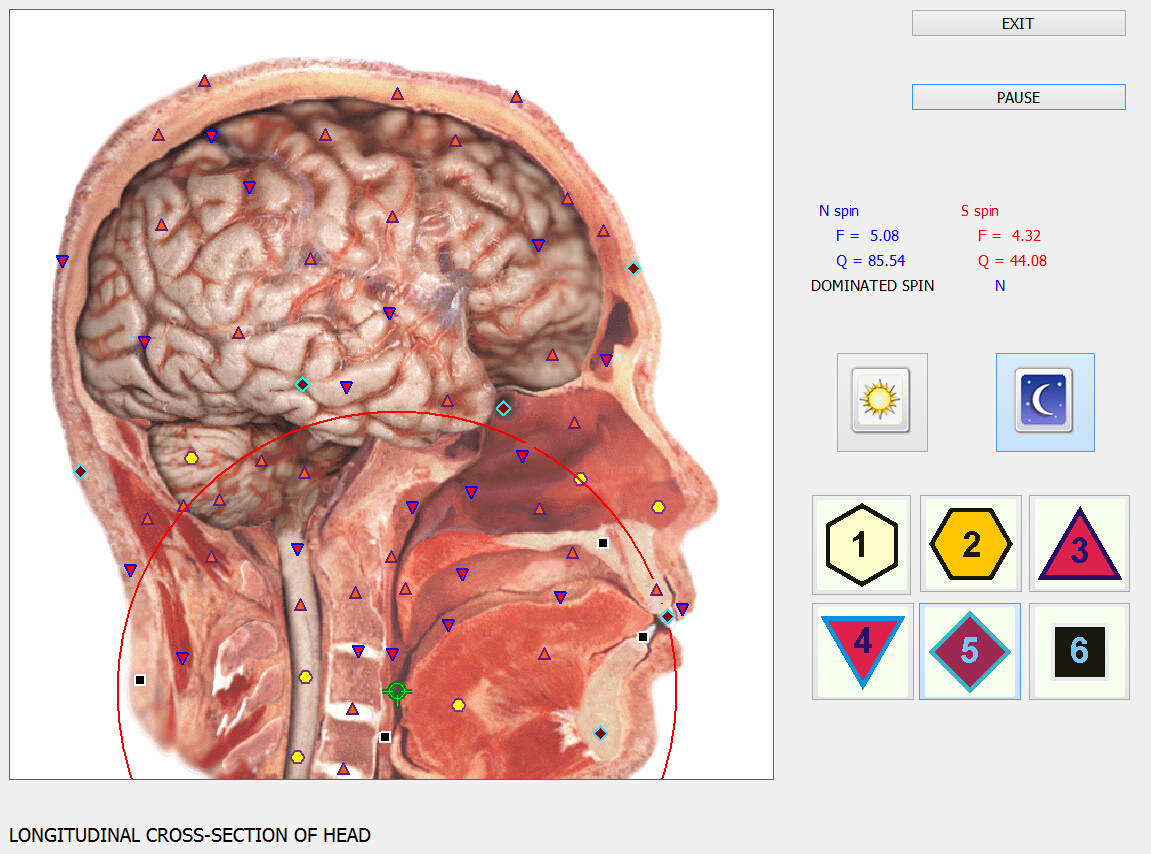The height and width of the screenshot is (854, 1151).
Task: Click the blue N spin heading
Action: pos(838,211)
